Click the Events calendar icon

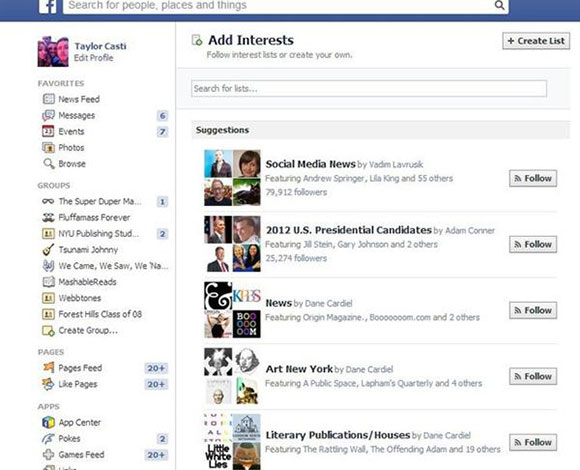[x=48, y=131]
